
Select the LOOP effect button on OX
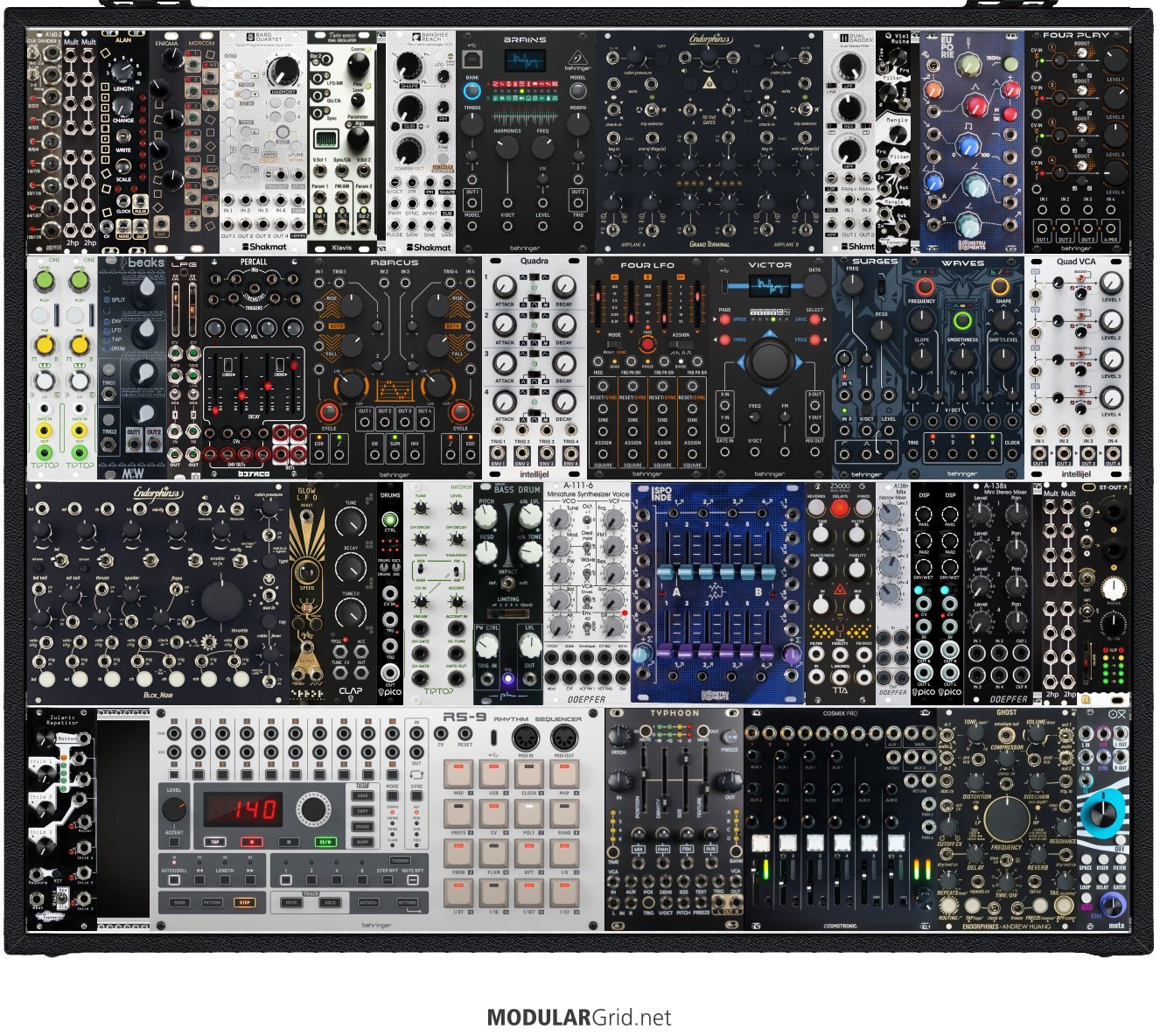coord(1086,880)
